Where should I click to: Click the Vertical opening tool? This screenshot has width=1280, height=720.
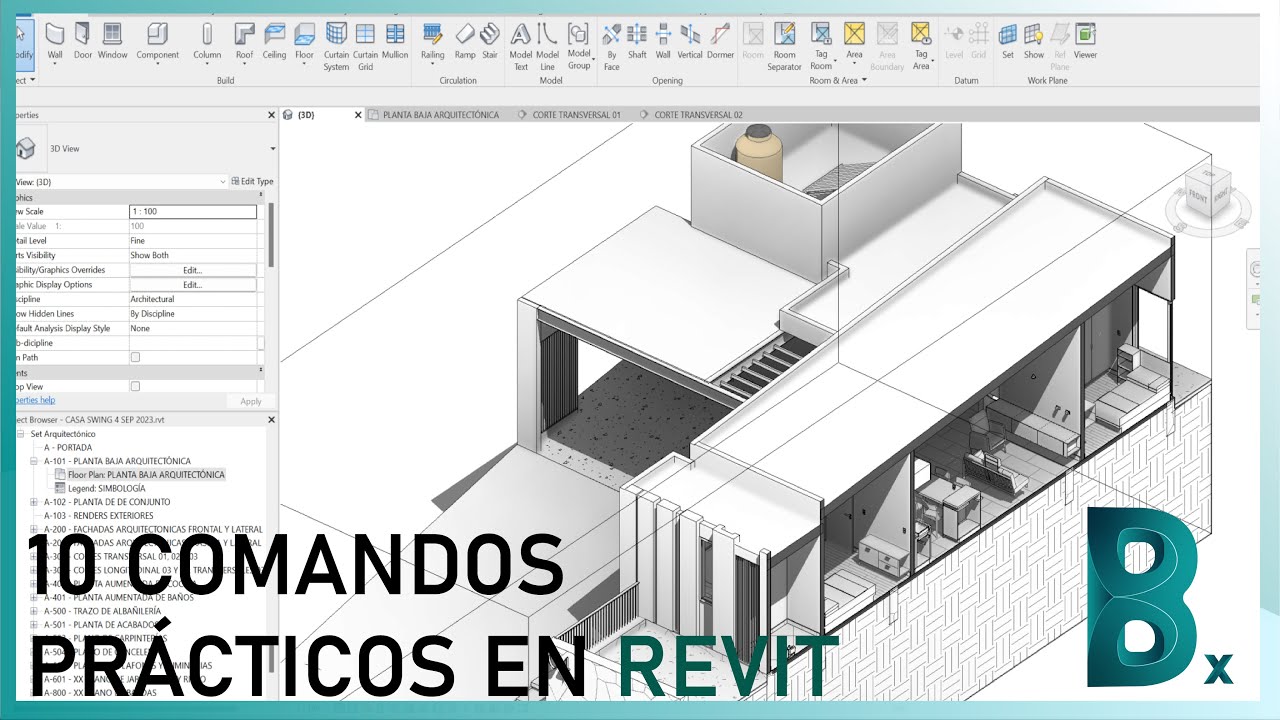690,41
